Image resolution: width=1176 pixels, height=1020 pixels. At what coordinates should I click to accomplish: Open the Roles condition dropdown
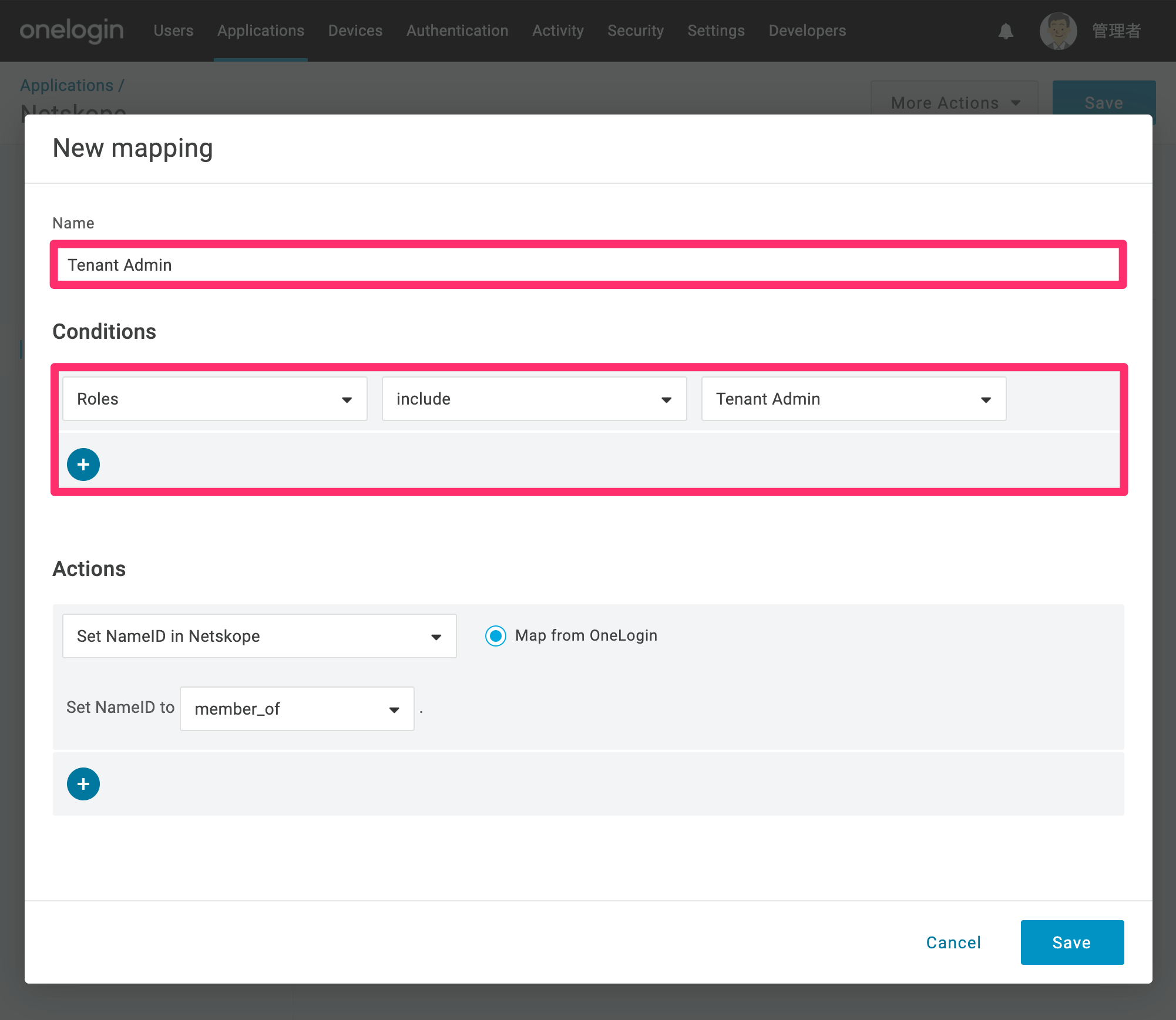[x=215, y=399]
